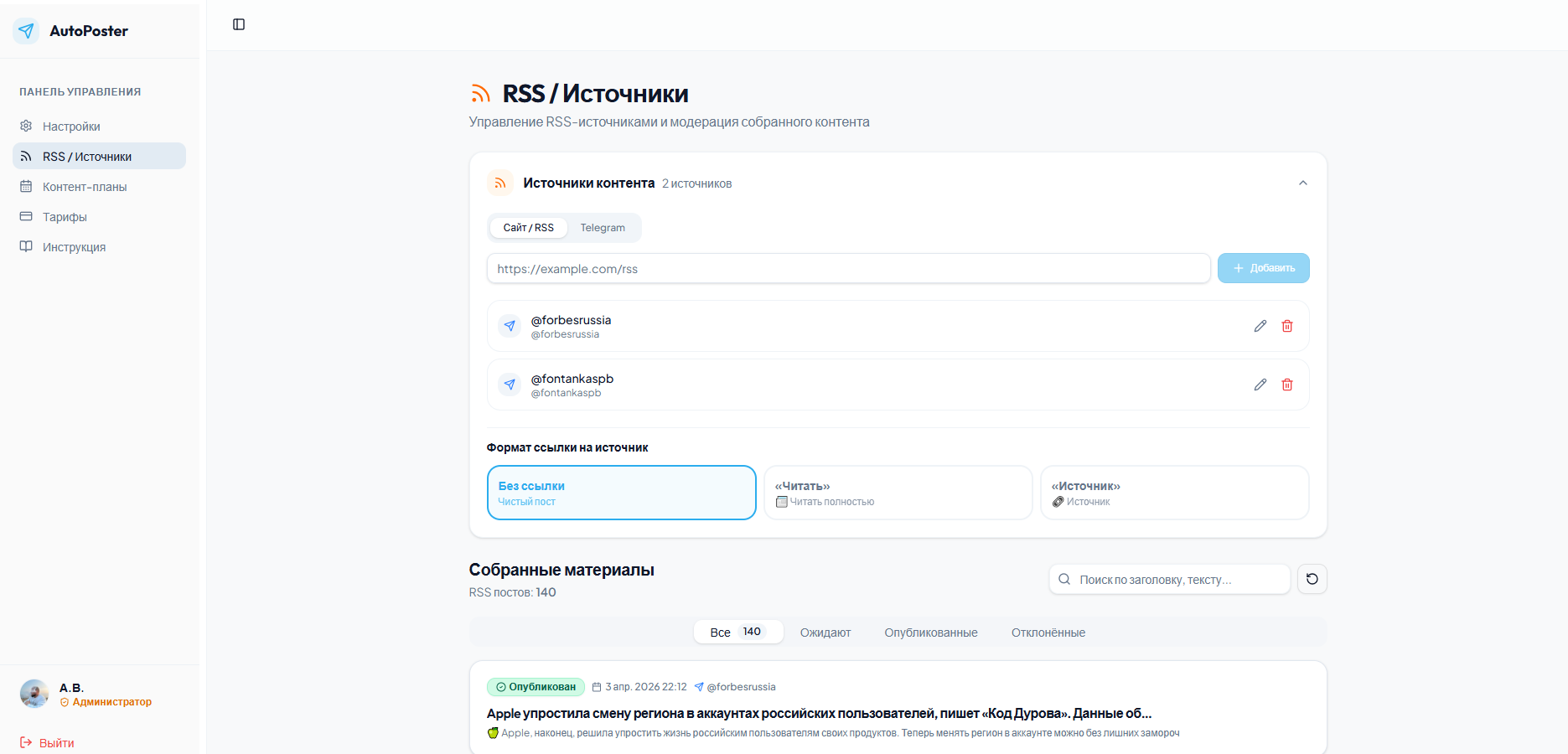Choose the «Читать» link format option
The image size is (1568, 754).
click(x=898, y=493)
